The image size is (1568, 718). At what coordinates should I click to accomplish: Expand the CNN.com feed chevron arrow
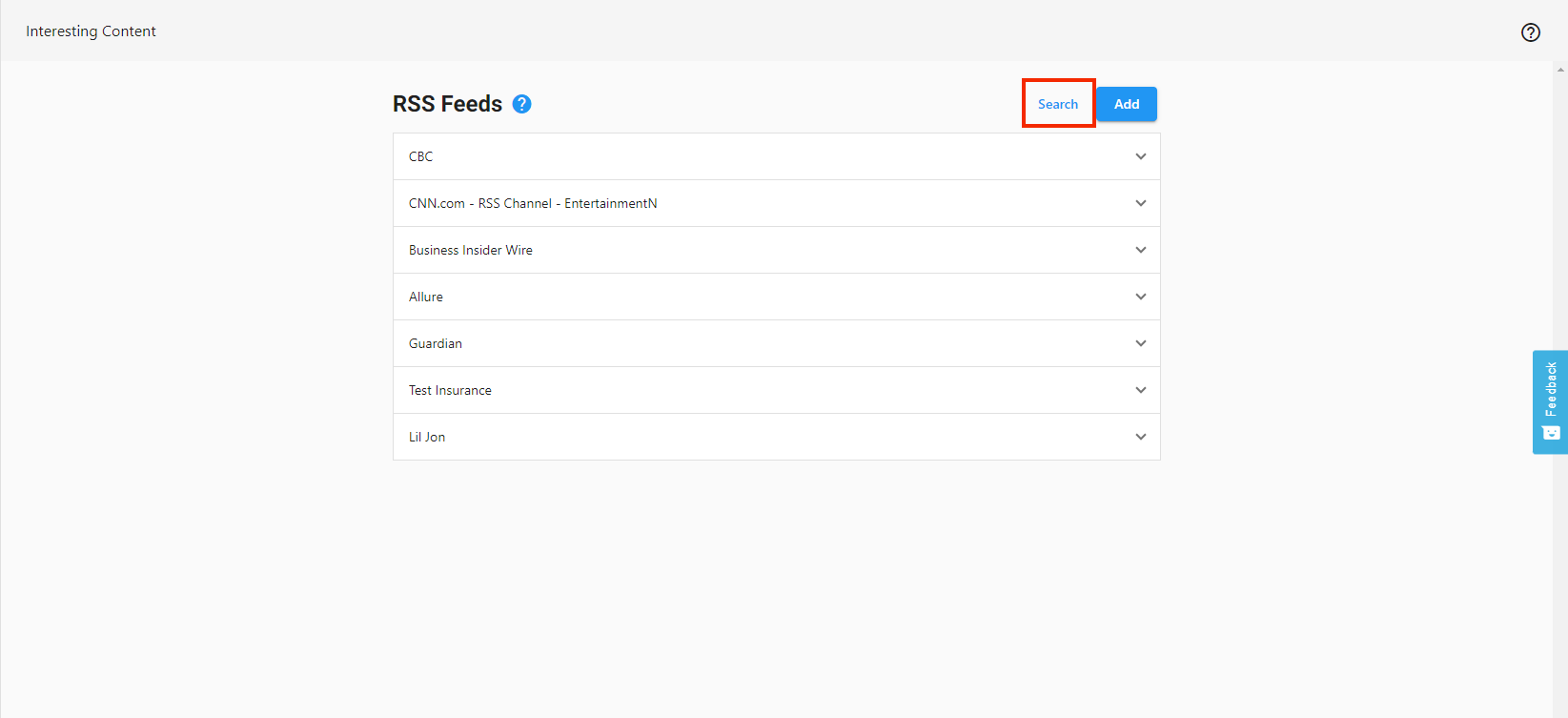[x=1140, y=203]
